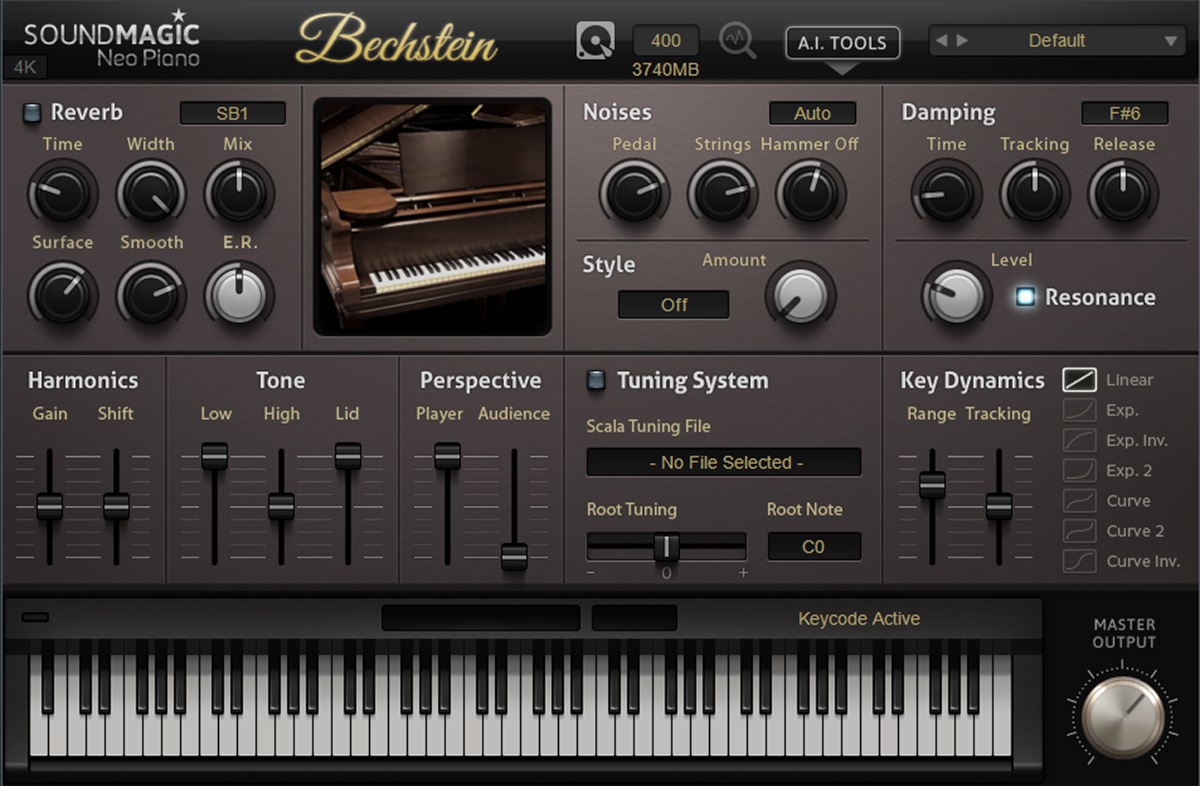Select the Exp. 2 curve icon
The image size is (1200, 786).
click(1079, 470)
